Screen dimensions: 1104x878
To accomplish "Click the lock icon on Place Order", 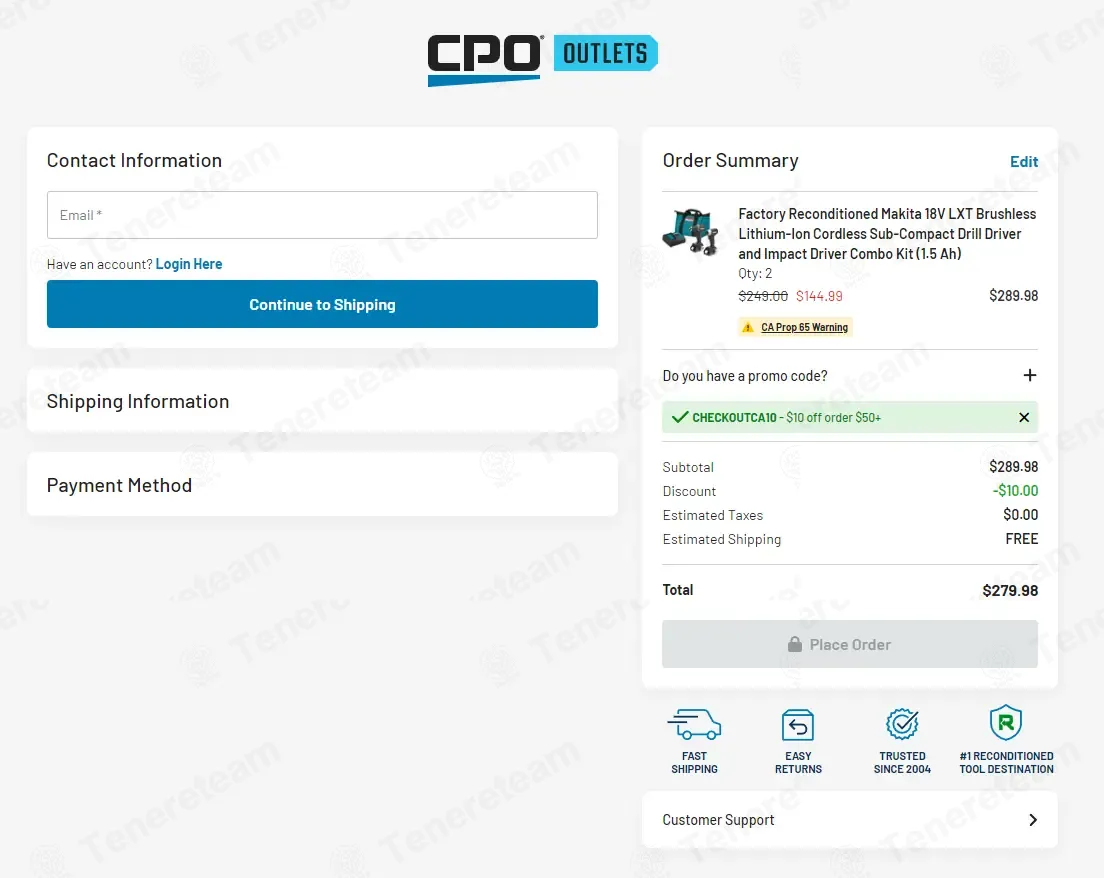I will pyautogui.click(x=794, y=644).
